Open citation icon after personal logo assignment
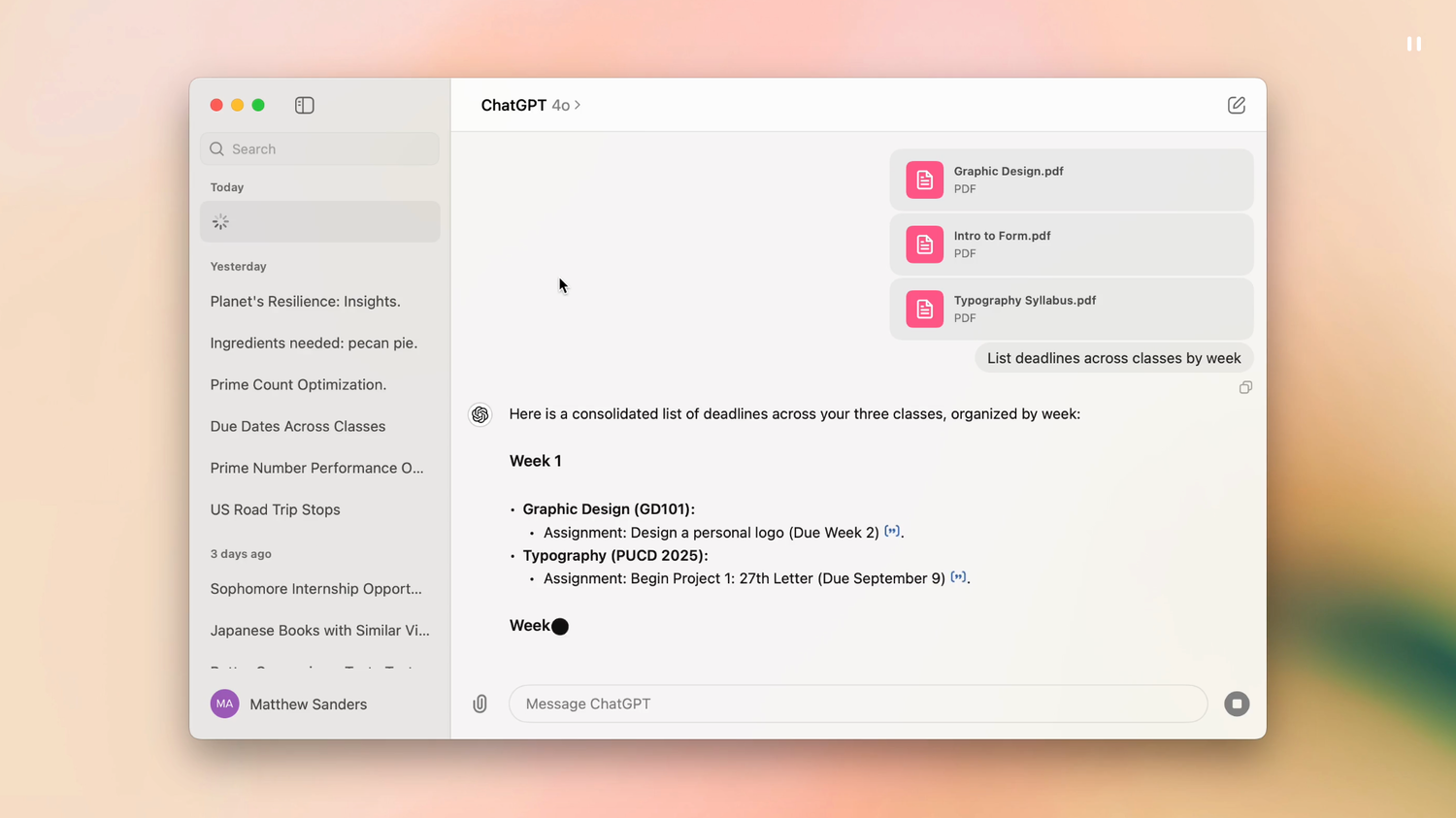The image size is (1456, 818). tap(892, 531)
